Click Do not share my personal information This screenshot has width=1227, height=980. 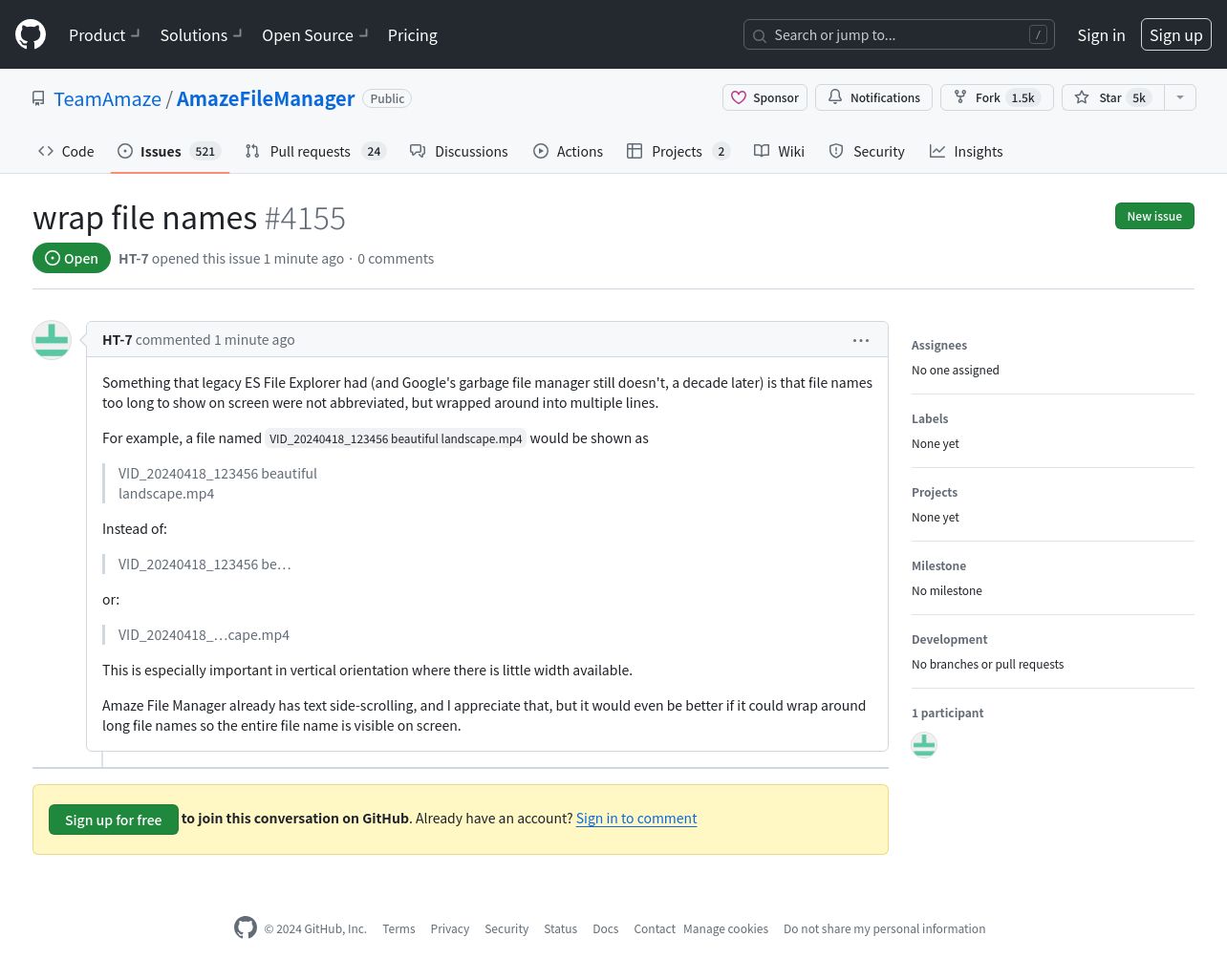coord(885,929)
